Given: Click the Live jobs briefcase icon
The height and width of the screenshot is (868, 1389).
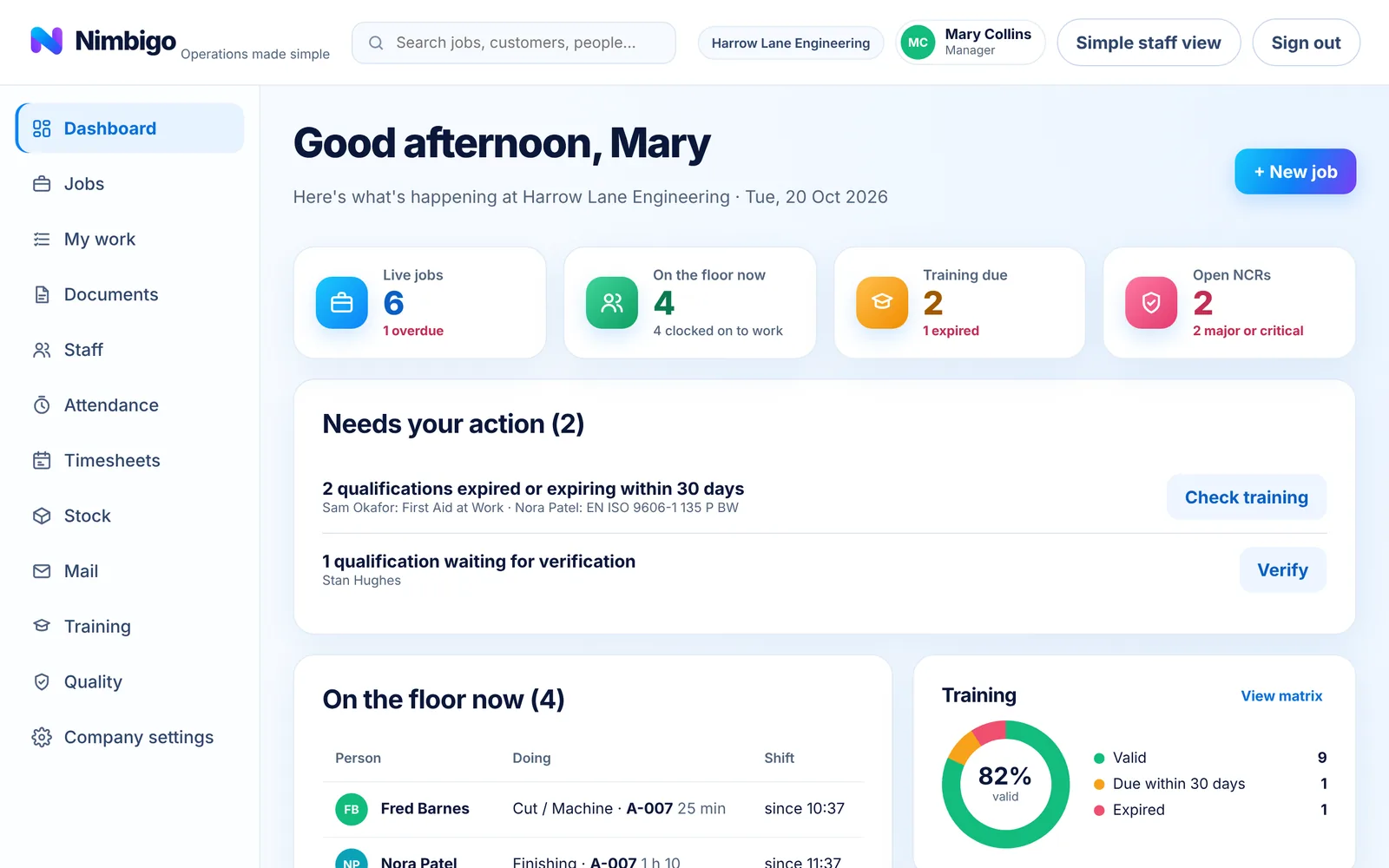Looking at the screenshot, I should click(x=342, y=303).
